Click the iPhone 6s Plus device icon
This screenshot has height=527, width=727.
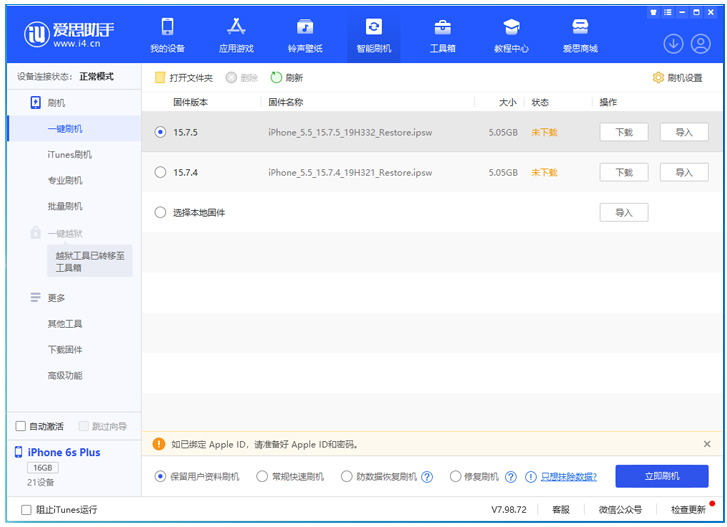click(x=19, y=452)
